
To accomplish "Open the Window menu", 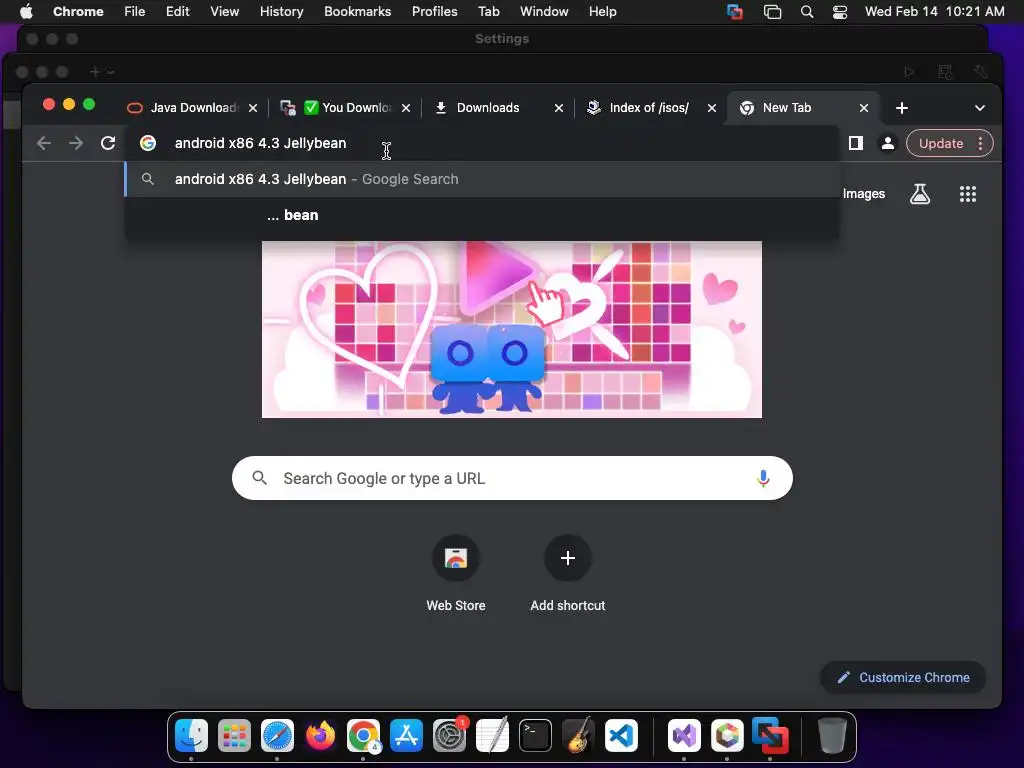I will (x=544, y=11).
